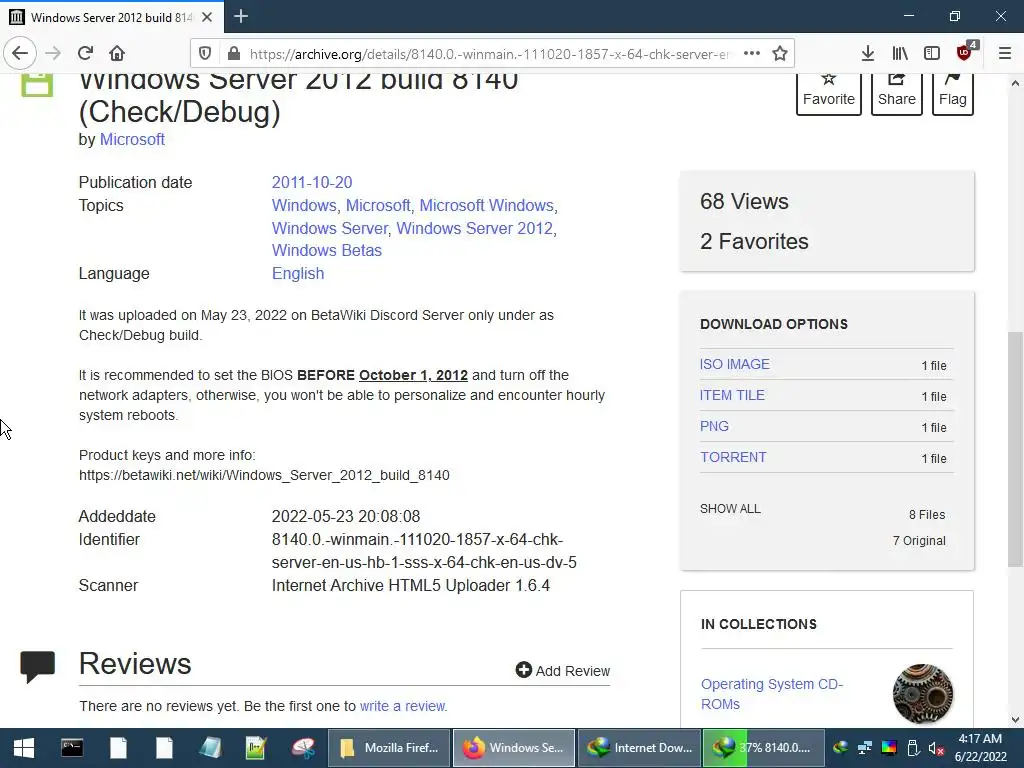
Task: Click the Add Review button
Action: (x=563, y=671)
